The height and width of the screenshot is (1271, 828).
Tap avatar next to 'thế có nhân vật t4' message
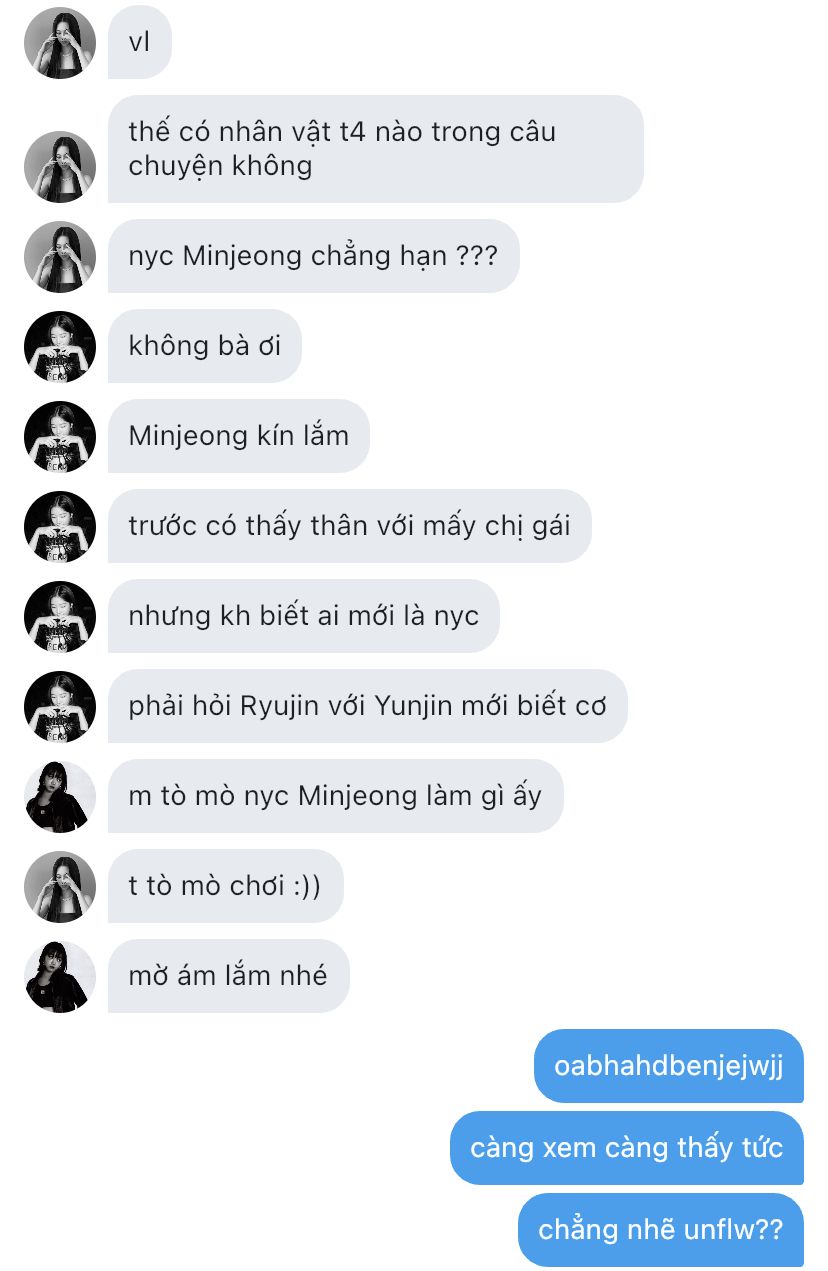pyautogui.click(x=60, y=167)
